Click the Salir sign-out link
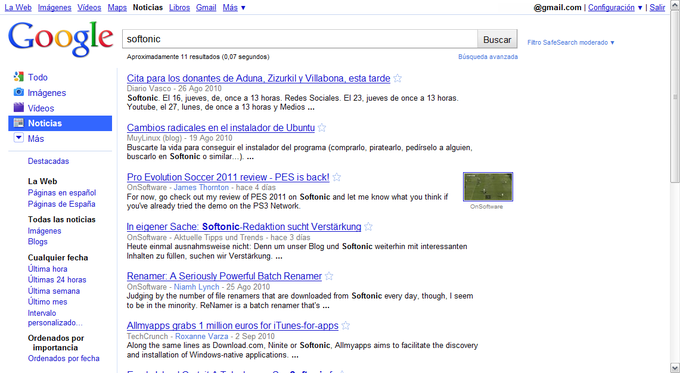Screen dimensions: 680x373 click(x=657, y=7)
